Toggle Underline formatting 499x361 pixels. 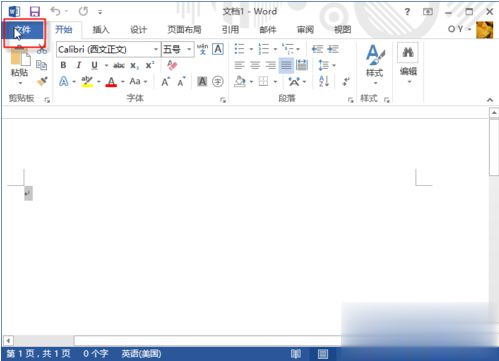(94, 65)
